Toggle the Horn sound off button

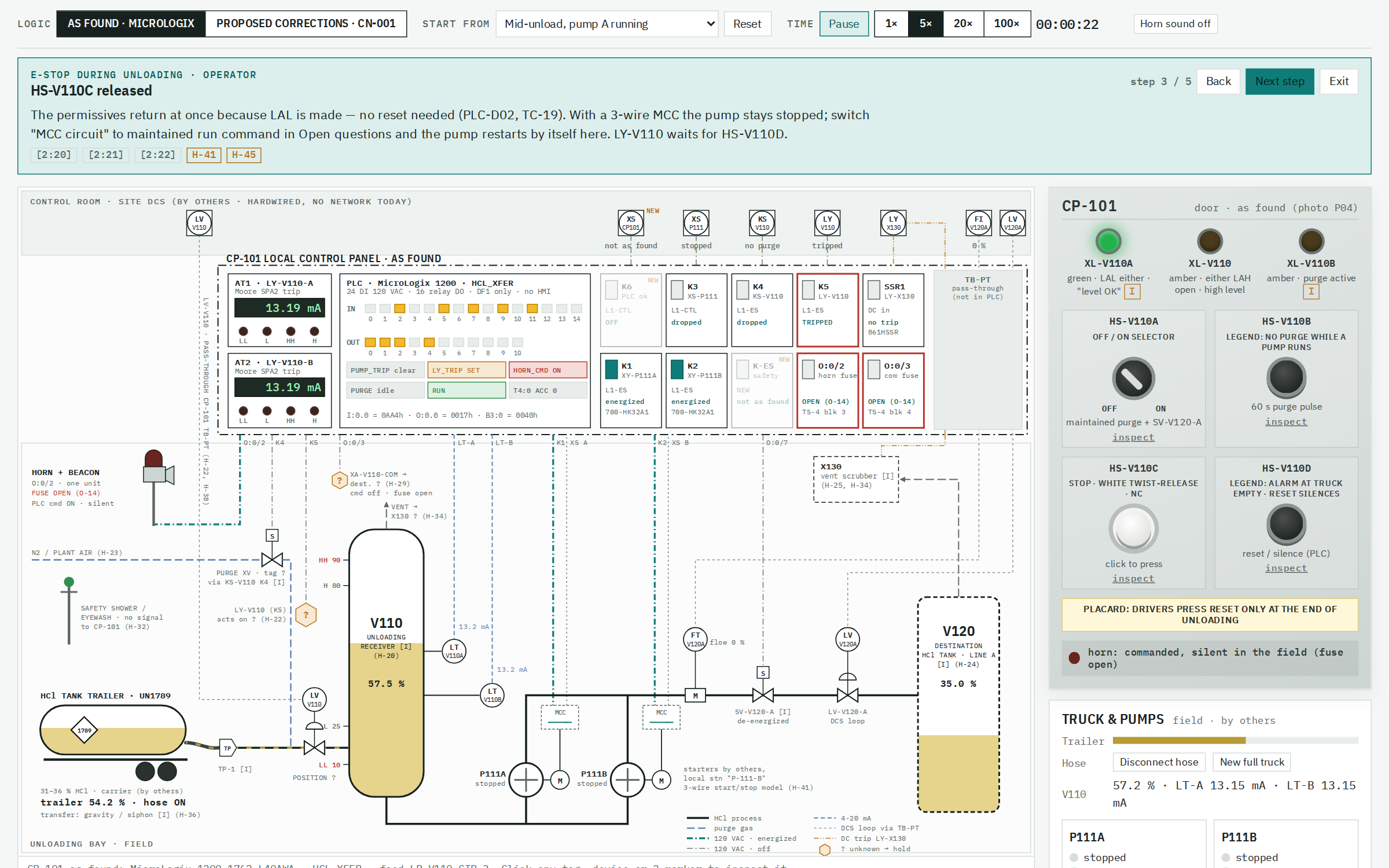click(1175, 24)
